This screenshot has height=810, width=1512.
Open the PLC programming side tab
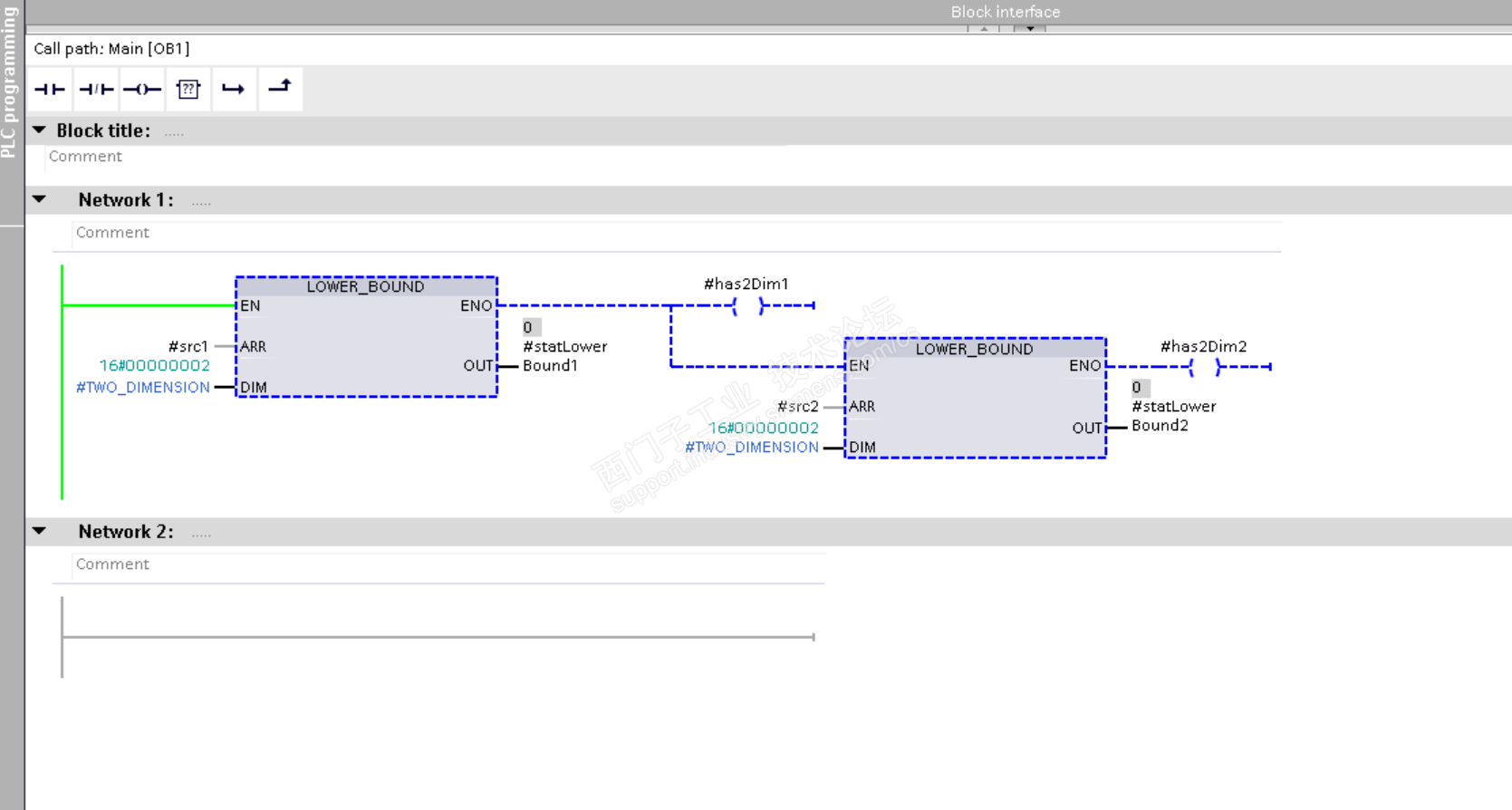(9, 82)
